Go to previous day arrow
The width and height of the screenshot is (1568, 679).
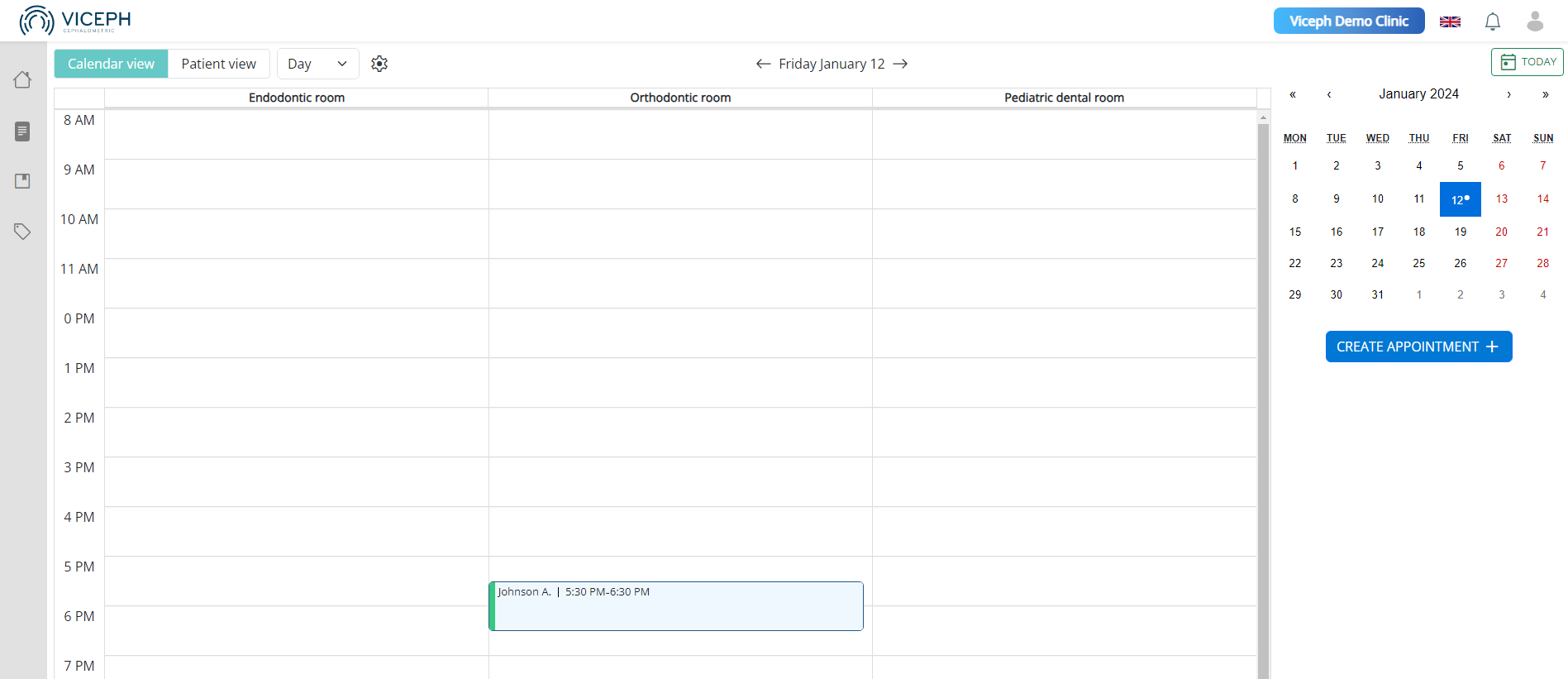tap(763, 64)
